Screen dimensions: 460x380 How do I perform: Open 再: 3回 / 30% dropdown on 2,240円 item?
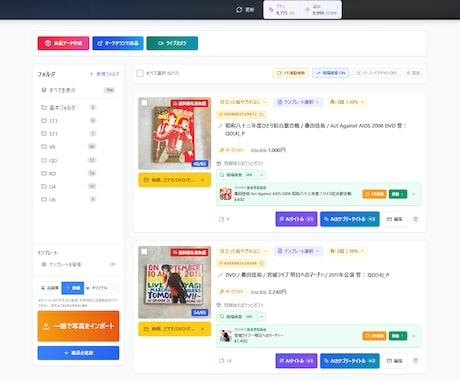pyautogui.click(x=347, y=251)
